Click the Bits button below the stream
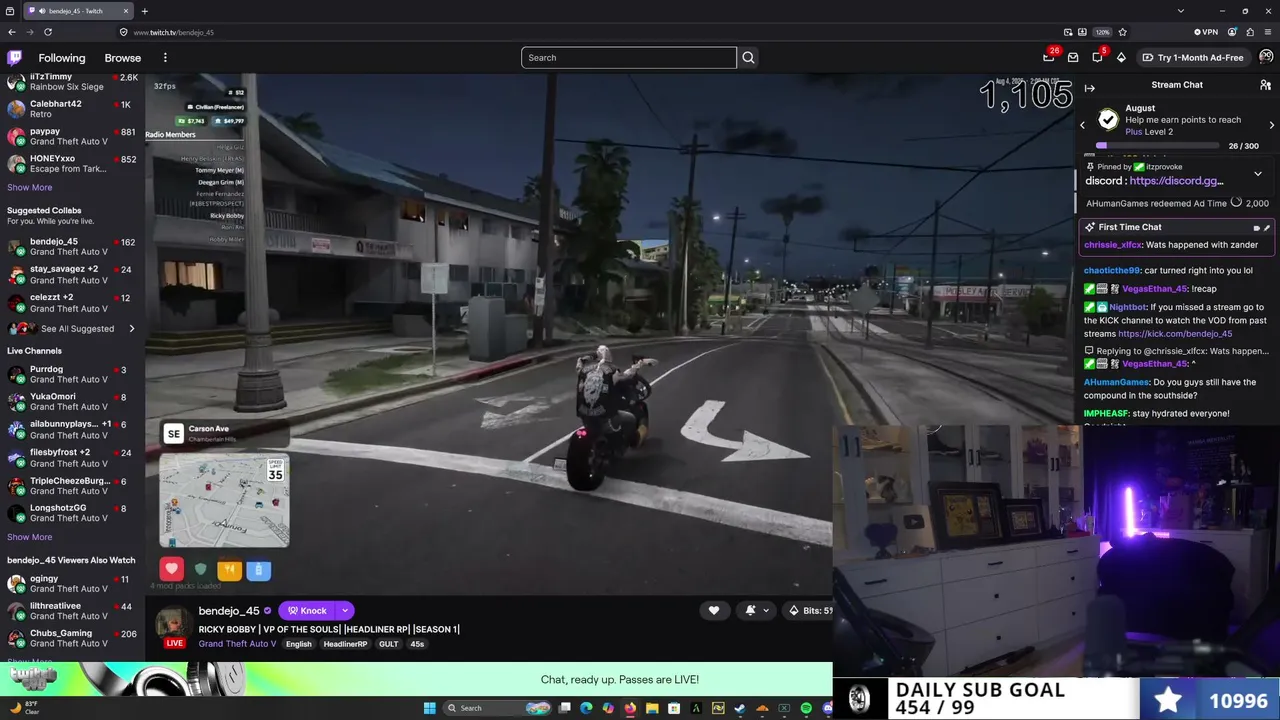Screen dimensions: 1280x720 (808, 610)
